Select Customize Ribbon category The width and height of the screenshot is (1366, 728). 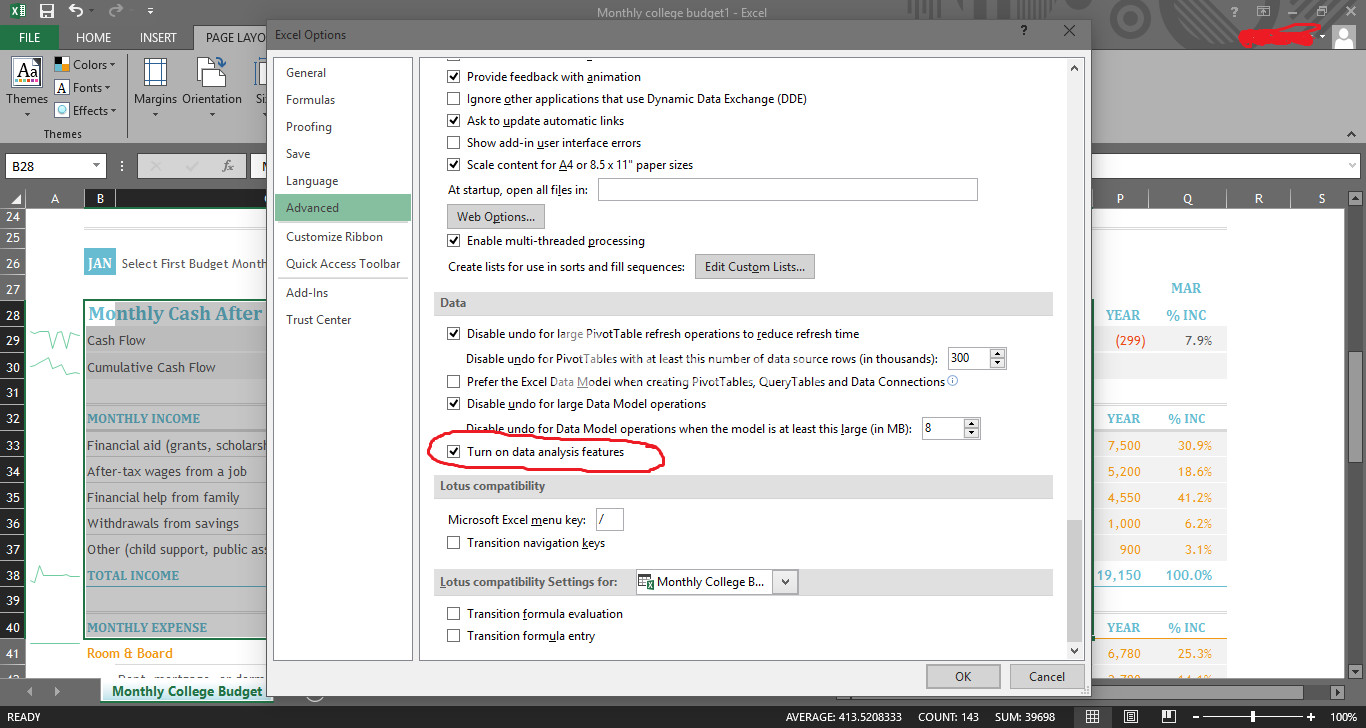tap(343, 237)
